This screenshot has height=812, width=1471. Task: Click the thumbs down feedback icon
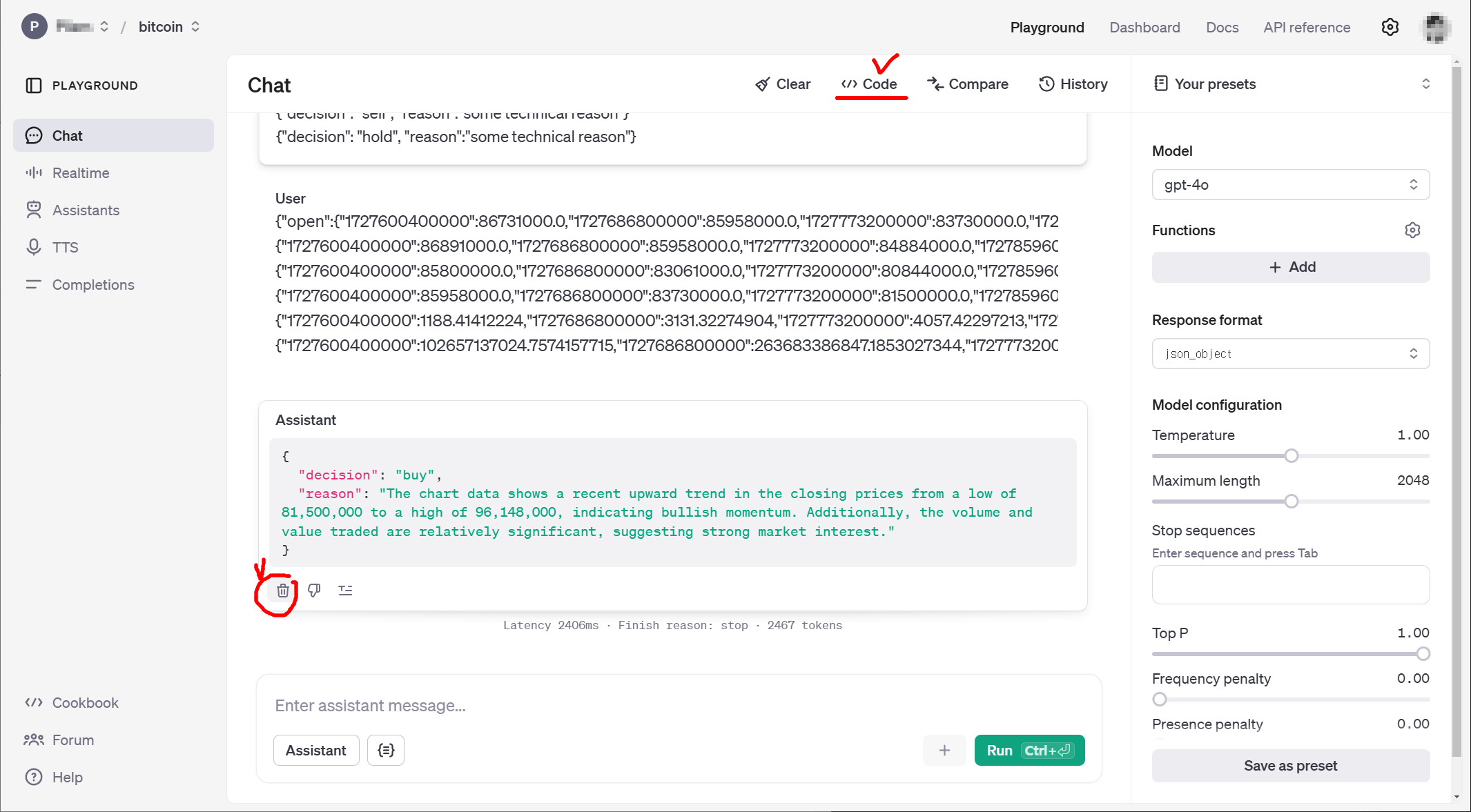pyautogui.click(x=314, y=591)
